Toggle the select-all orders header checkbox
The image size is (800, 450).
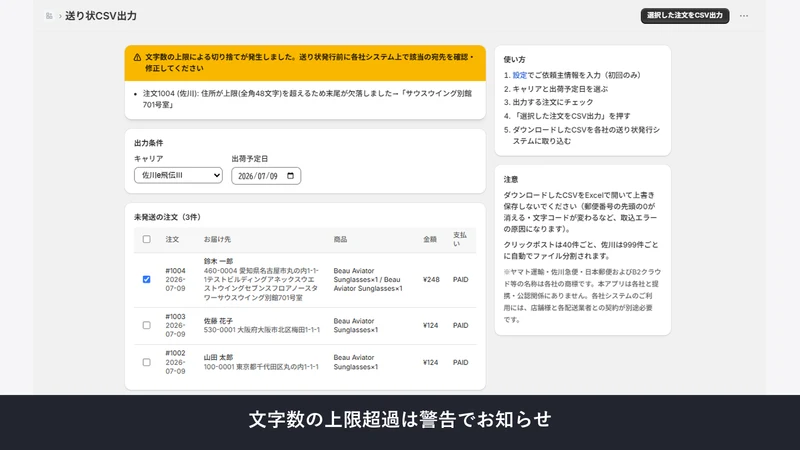coord(146,239)
